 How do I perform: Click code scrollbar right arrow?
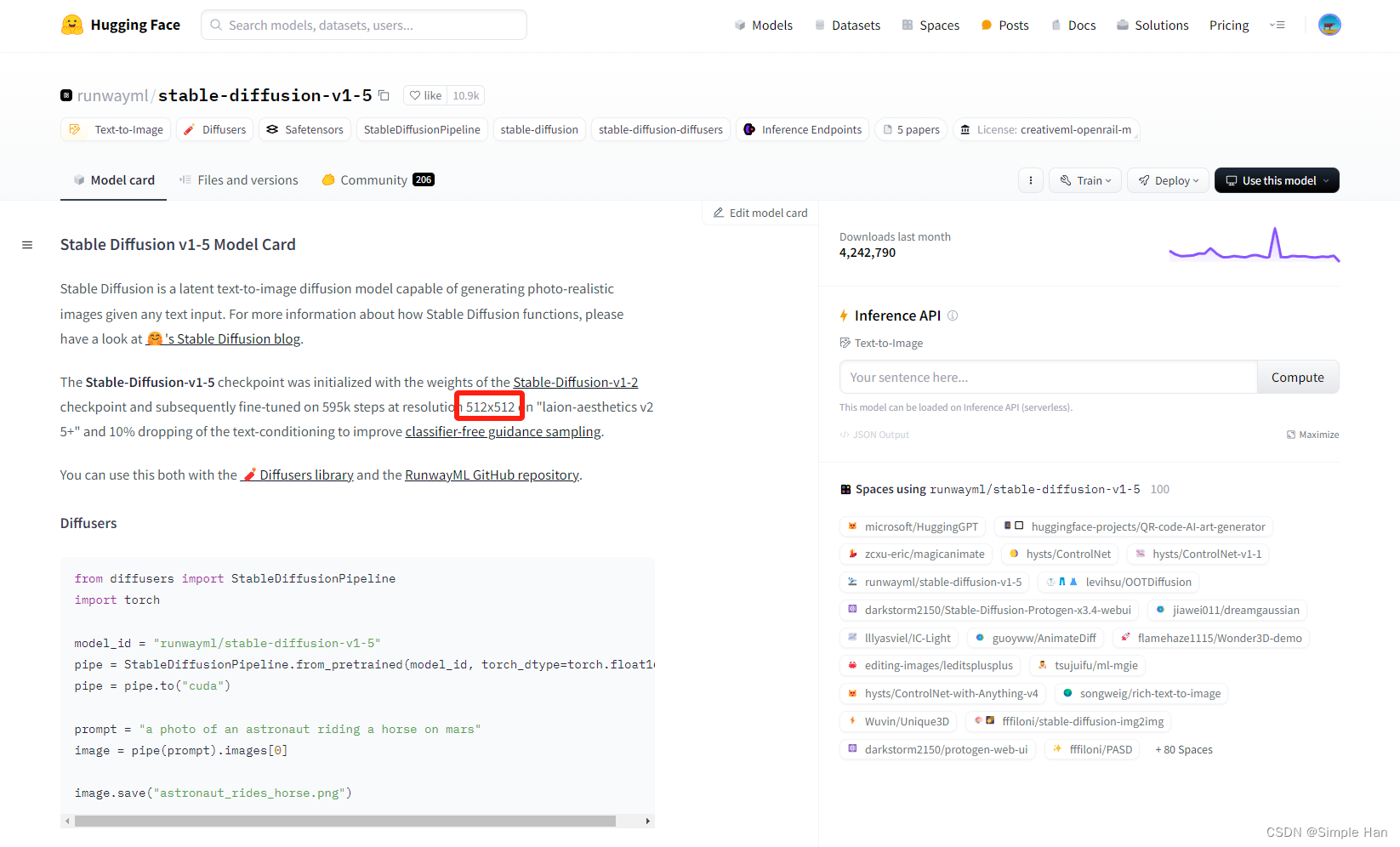pos(648,821)
